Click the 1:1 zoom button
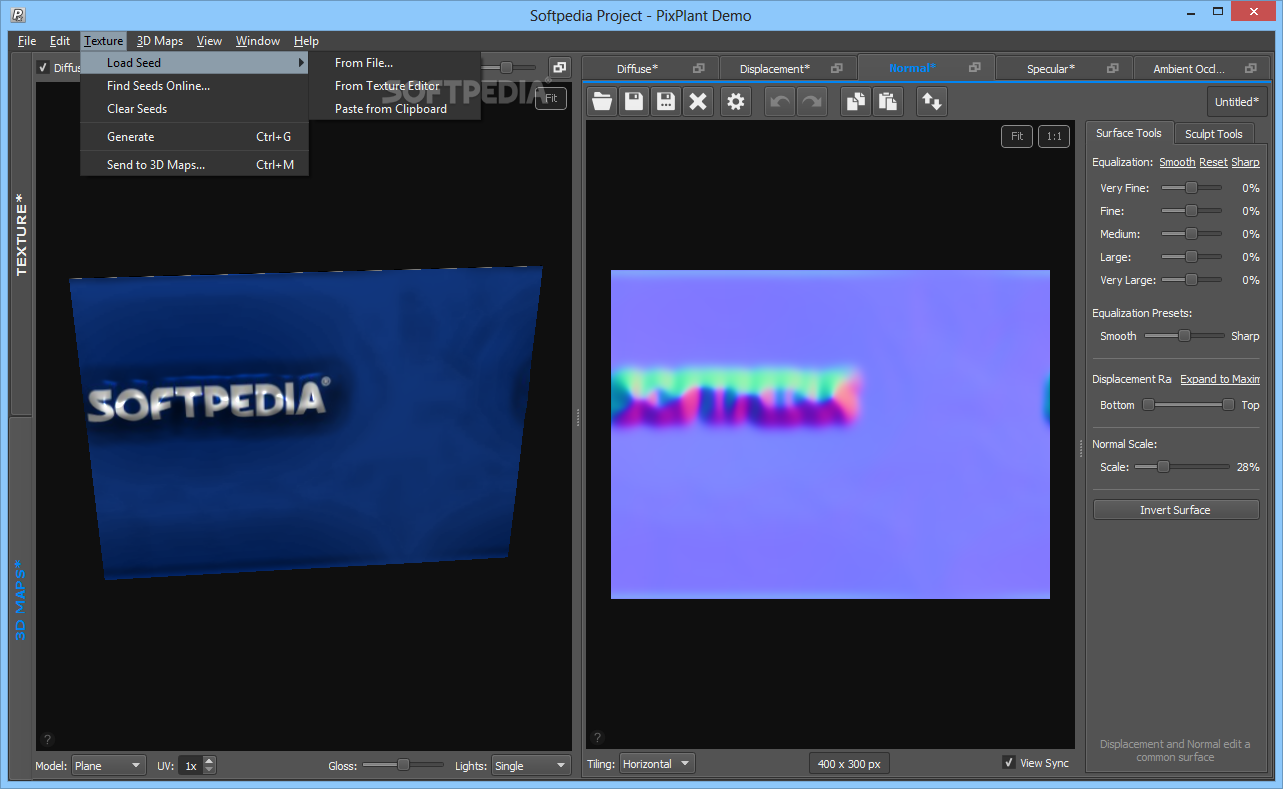This screenshot has width=1283, height=789. point(1054,136)
